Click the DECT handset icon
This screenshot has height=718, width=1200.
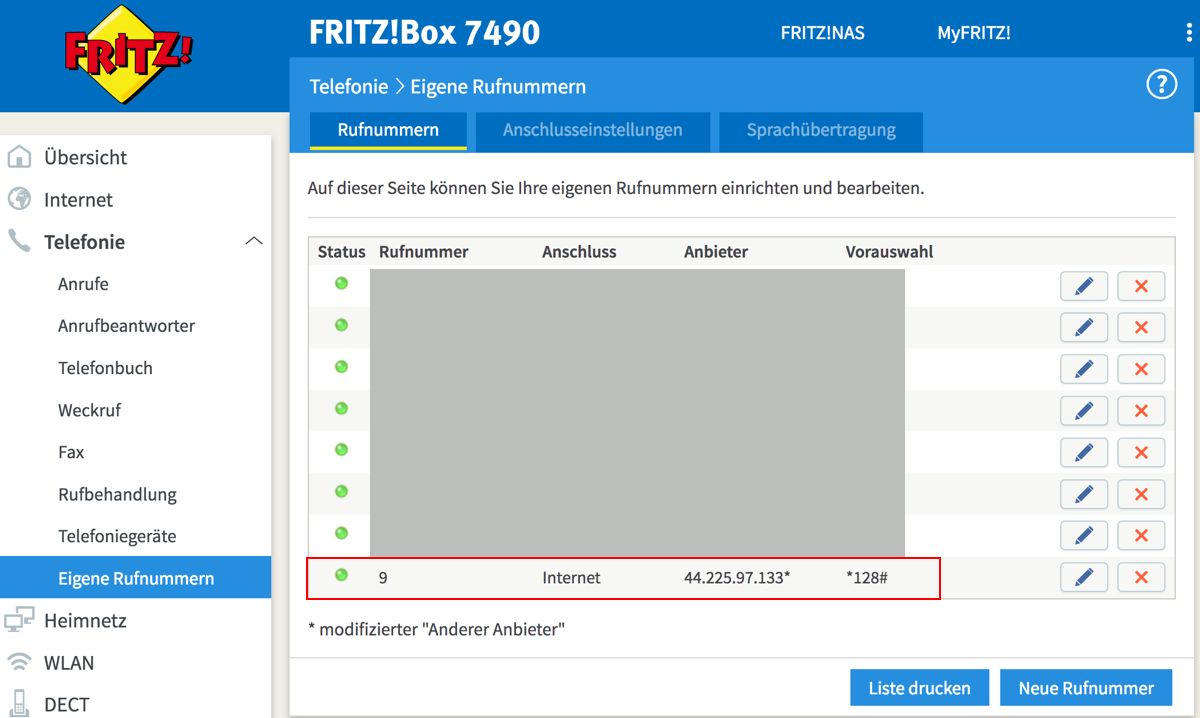coord(19,703)
